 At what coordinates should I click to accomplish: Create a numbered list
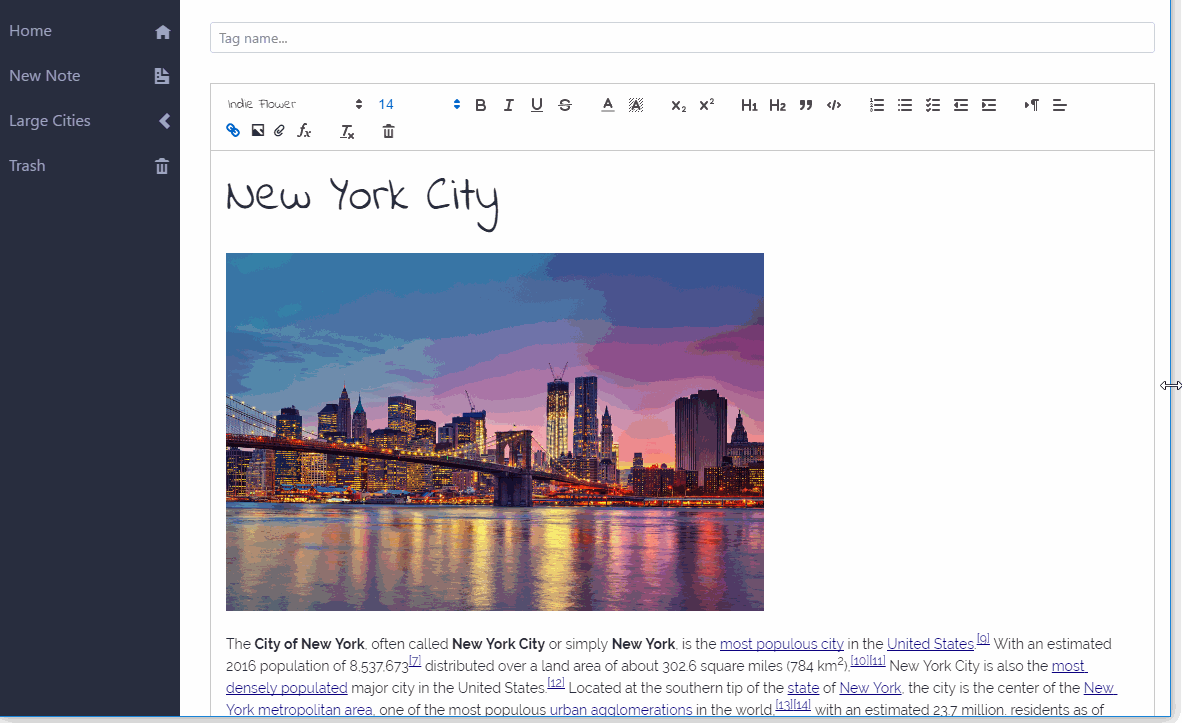877,106
